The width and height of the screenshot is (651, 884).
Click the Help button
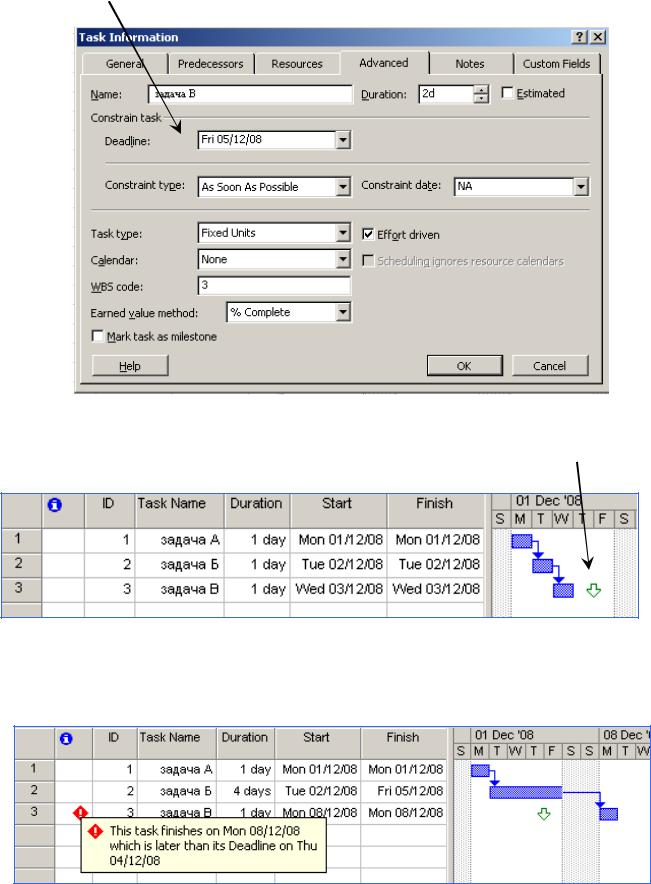[x=130, y=366]
